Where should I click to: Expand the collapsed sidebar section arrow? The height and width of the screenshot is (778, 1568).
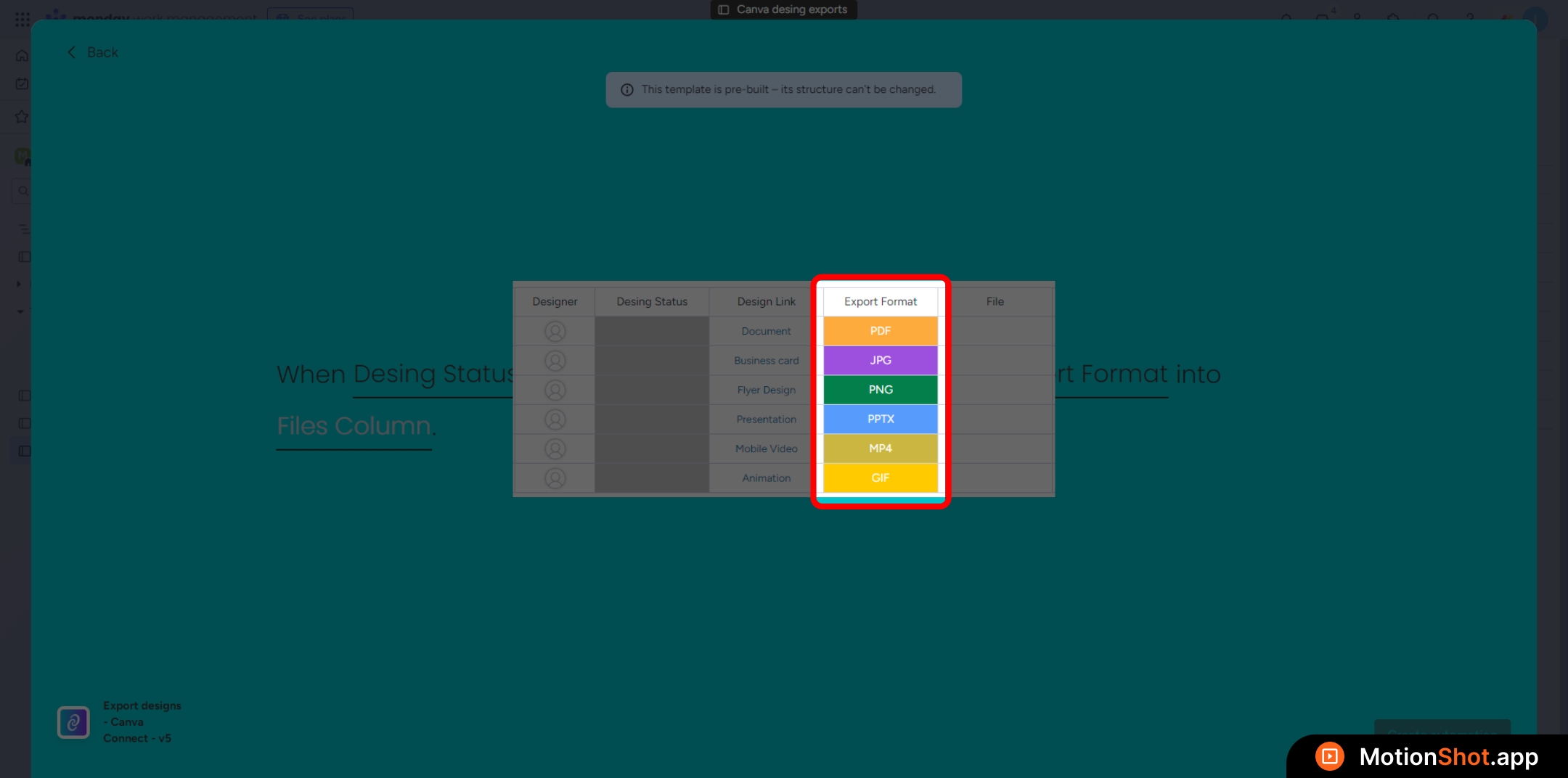click(19, 284)
